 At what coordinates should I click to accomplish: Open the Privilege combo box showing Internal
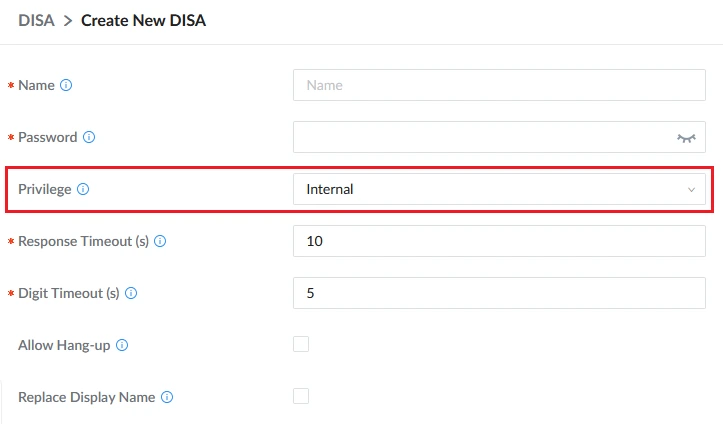coord(499,189)
